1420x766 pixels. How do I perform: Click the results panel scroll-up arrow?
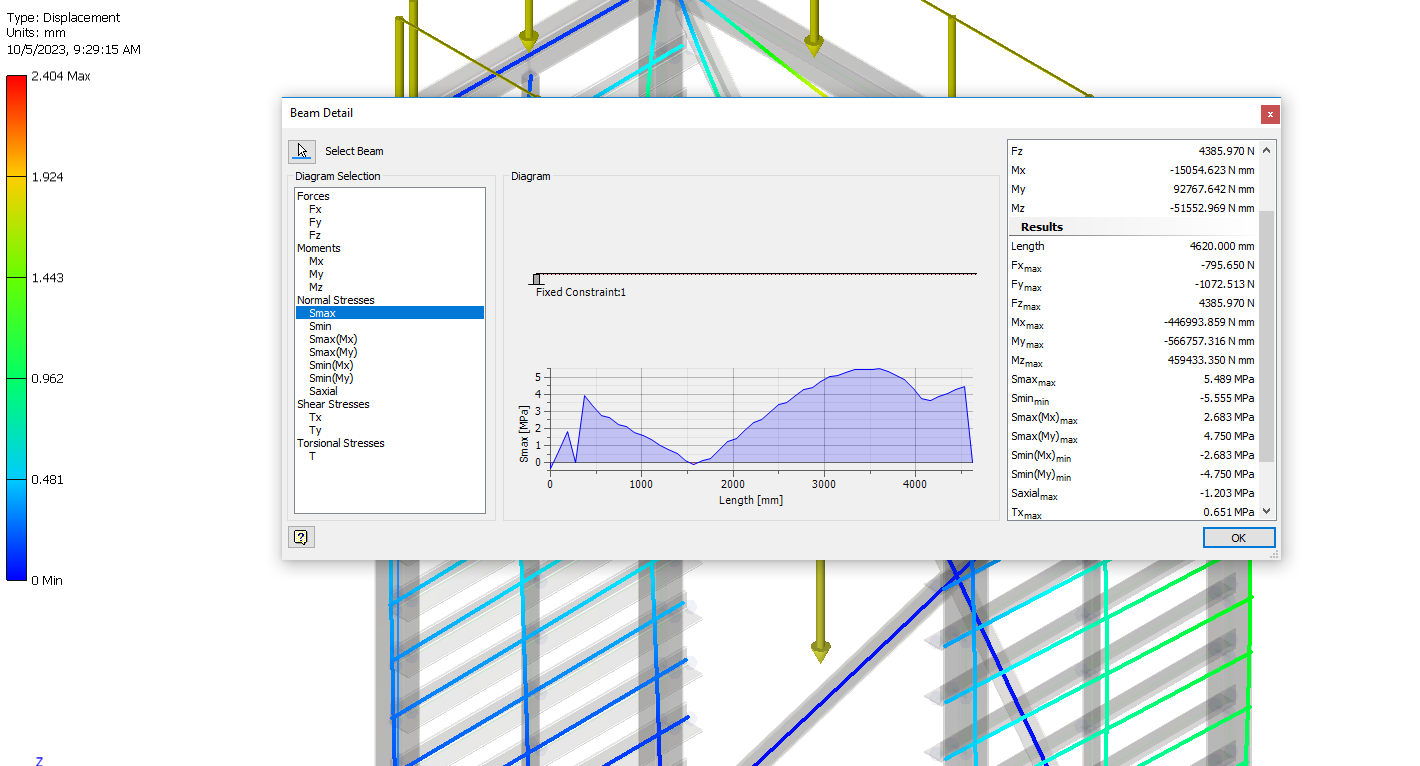1267,150
